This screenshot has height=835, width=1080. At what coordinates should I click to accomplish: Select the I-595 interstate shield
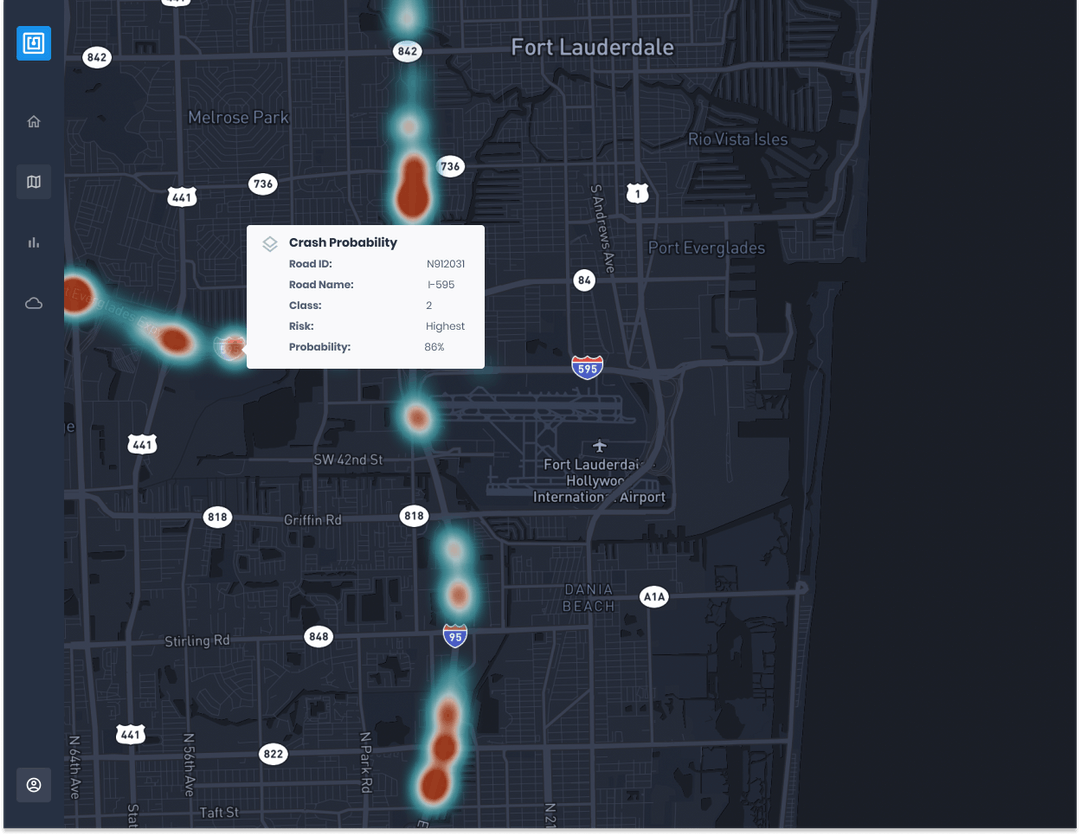[x=587, y=367]
